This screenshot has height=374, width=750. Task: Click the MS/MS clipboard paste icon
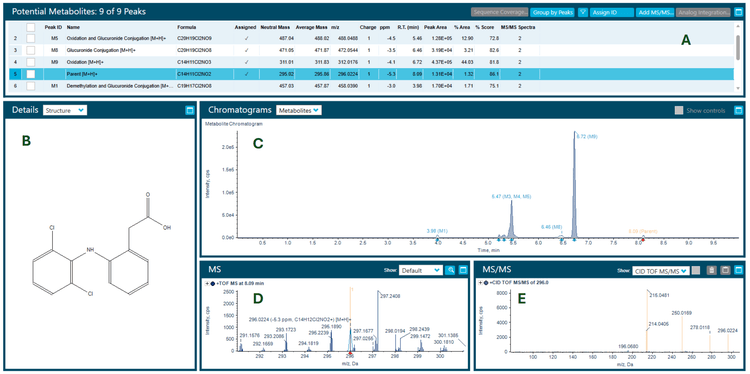pyautogui.click(x=726, y=270)
